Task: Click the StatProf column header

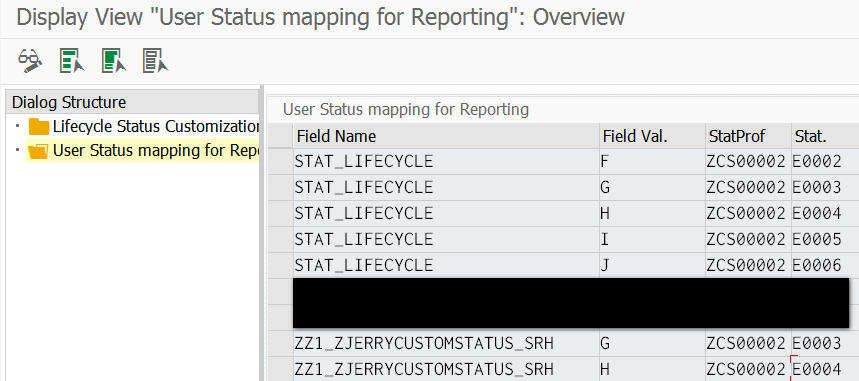Action: (748, 136)
